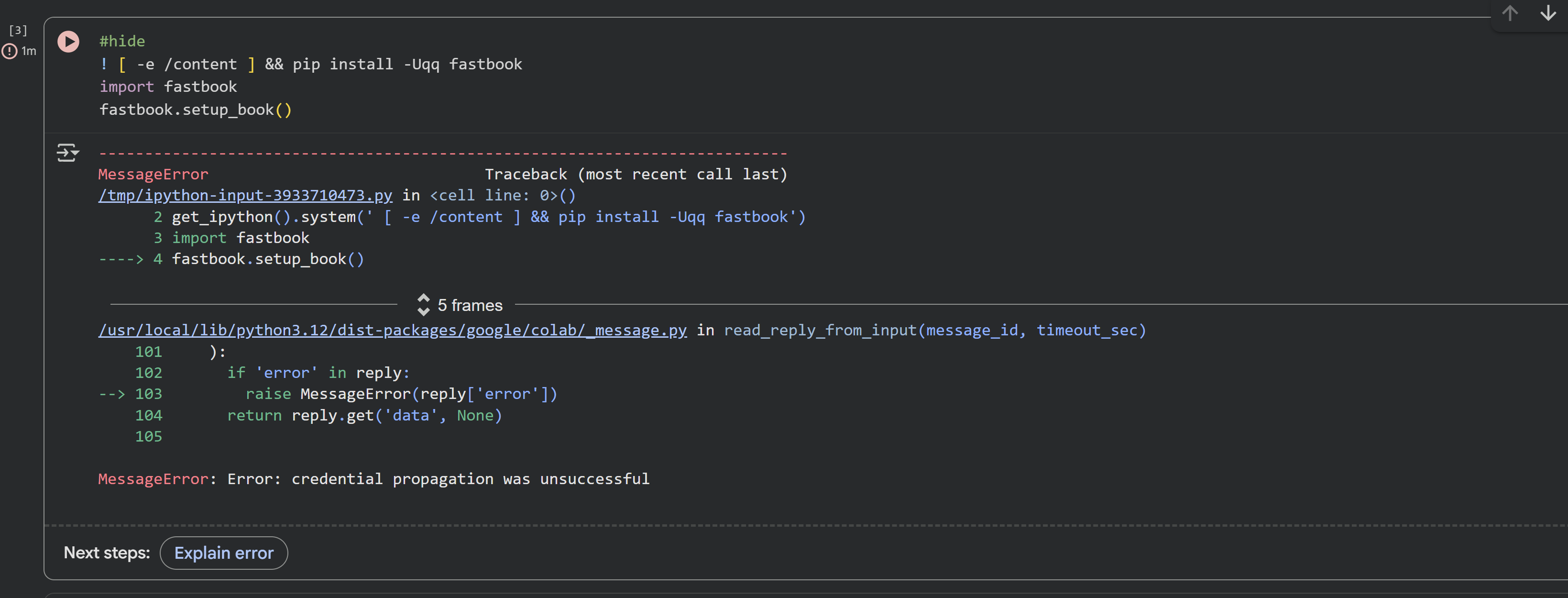Click traceback line 103 raise MessageError

coord(401,394)
